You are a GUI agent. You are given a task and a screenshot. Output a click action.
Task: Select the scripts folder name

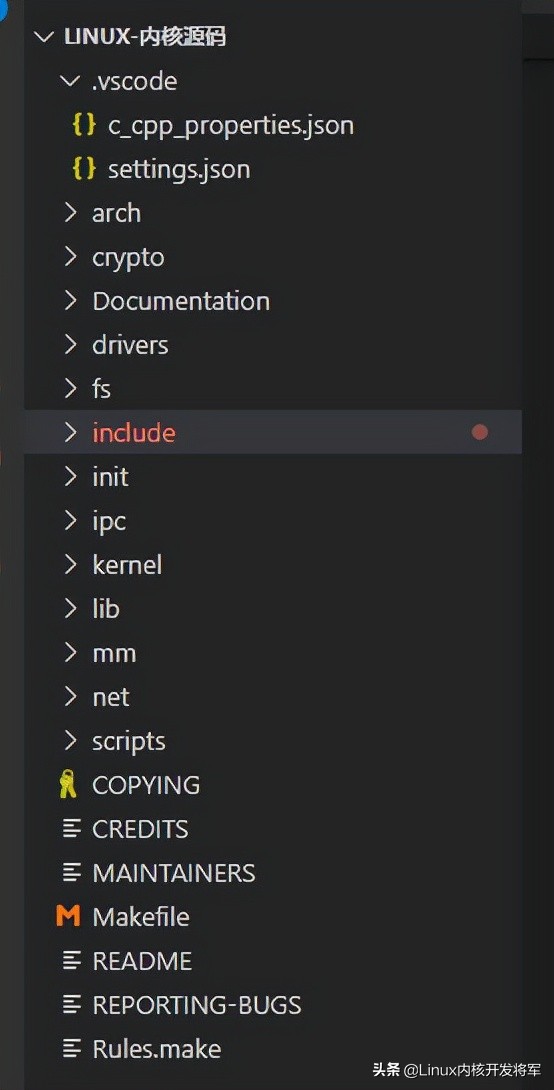[129, 742]
